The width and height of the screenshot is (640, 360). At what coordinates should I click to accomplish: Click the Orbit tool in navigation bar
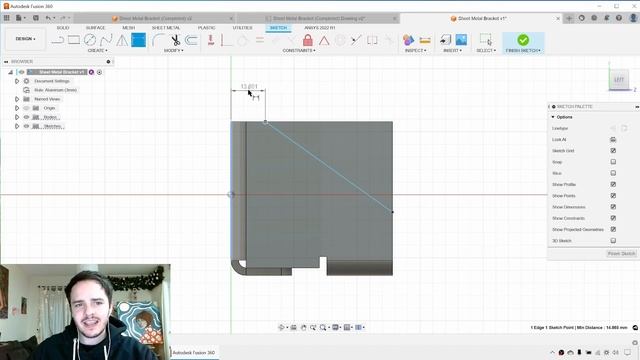point(281,327)
